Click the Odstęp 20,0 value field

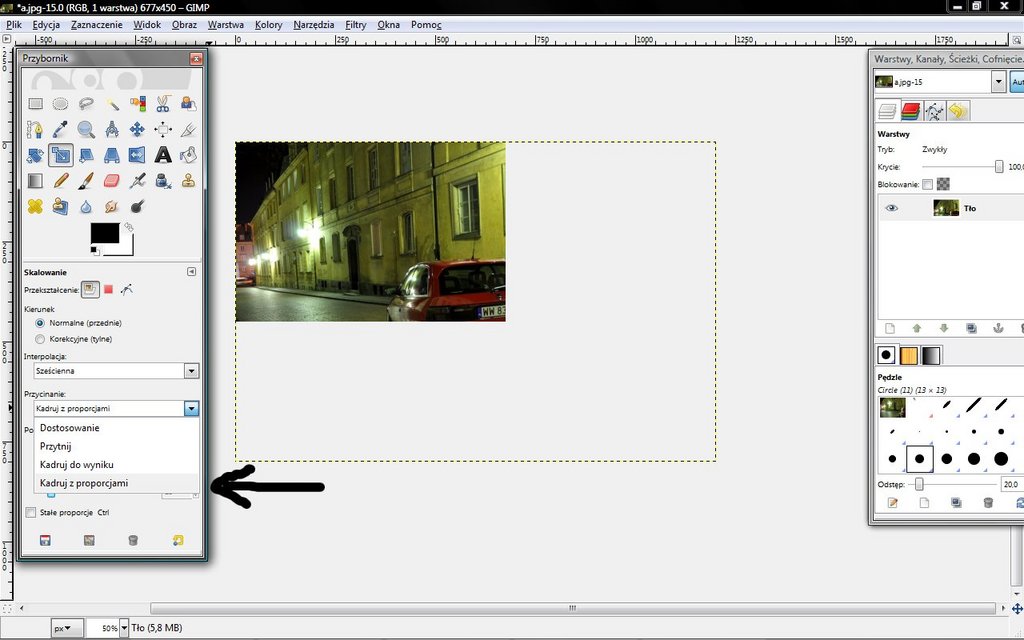[x=1012, y=485]
